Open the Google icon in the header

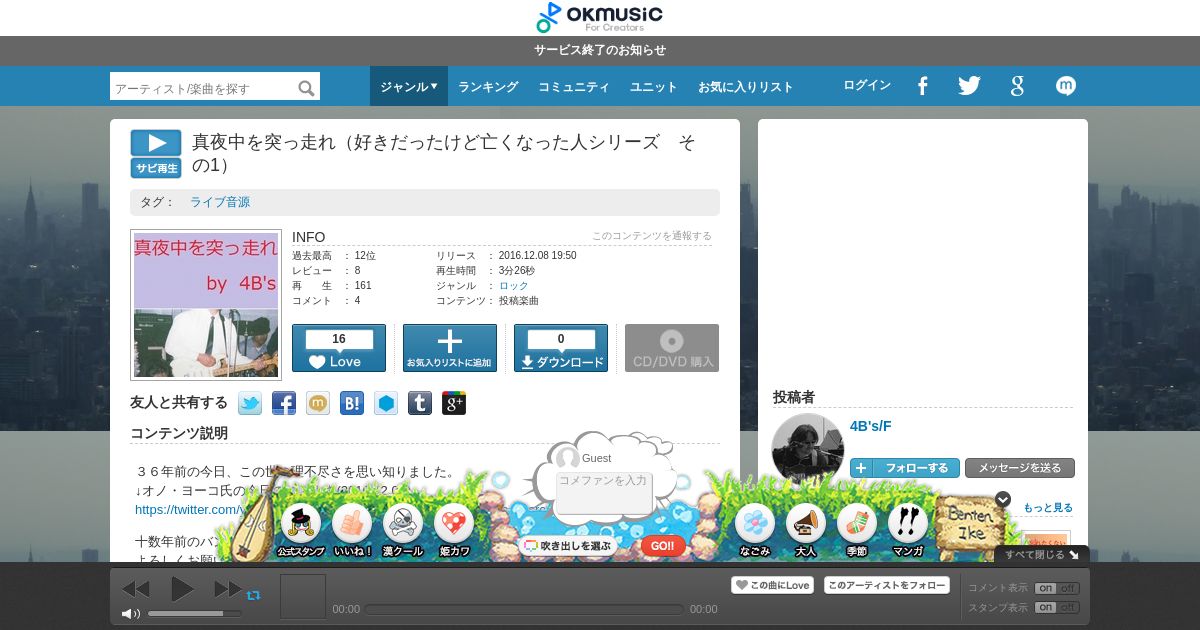(x=1017, y=86)
